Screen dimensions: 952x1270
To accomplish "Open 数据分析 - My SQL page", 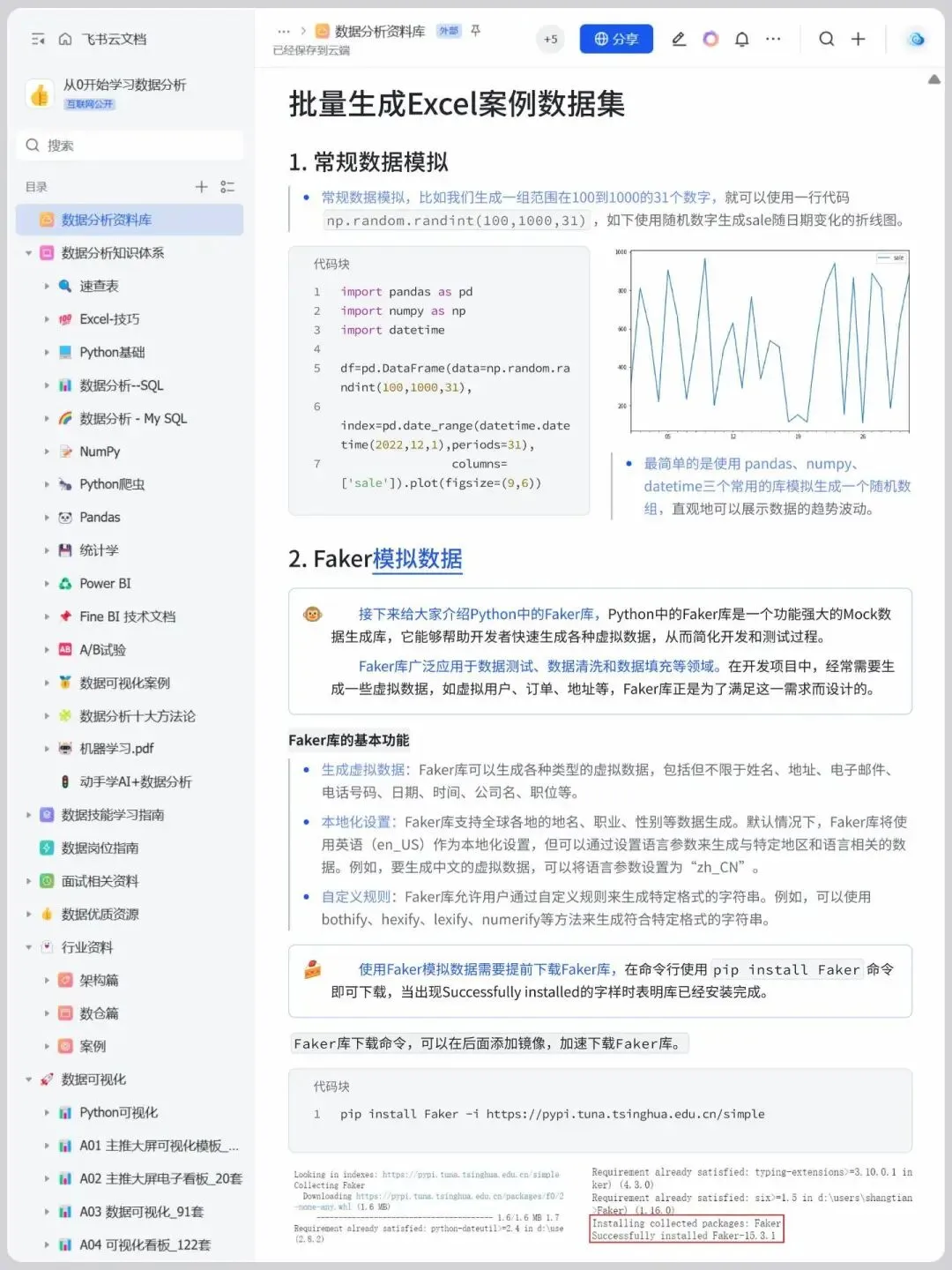I will [133, 418].
